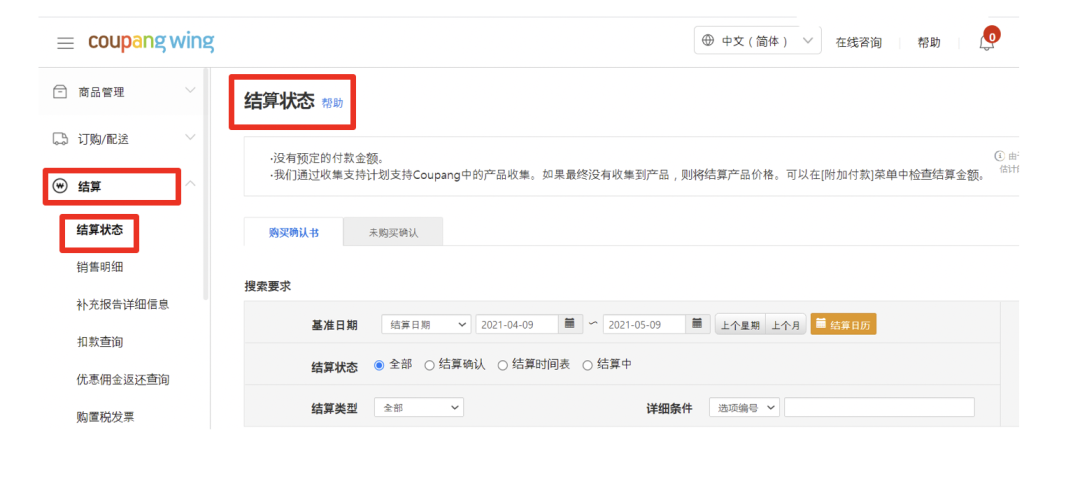Open 优惠佣金返还查询 in sidebar
The image size is (1080, 488).
123,379
